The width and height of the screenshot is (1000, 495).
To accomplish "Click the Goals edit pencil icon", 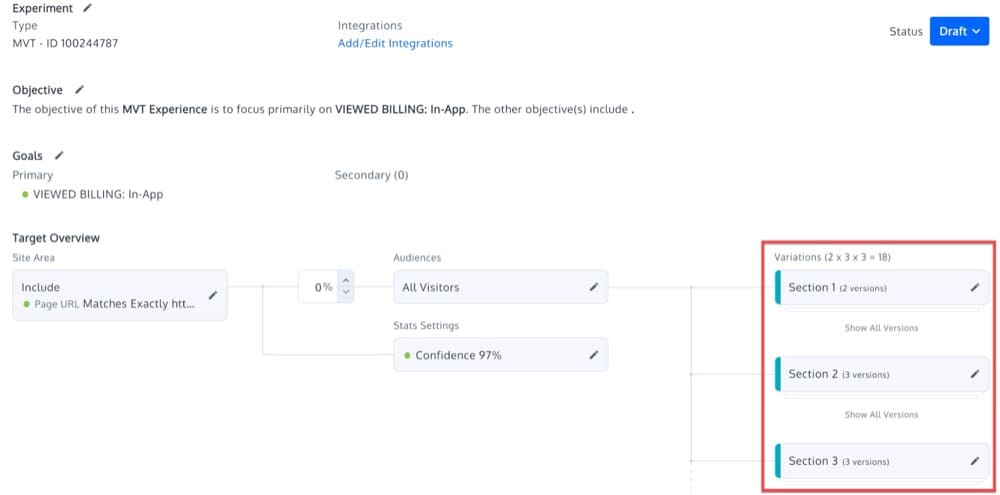I will 59,155.
